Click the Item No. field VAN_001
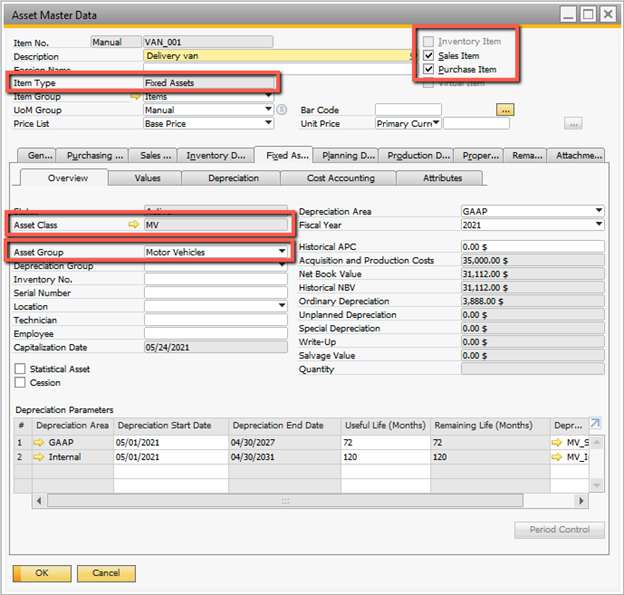The width and height of the screenshot is (624, 595). pyautogui.click(x=208, y=42)
